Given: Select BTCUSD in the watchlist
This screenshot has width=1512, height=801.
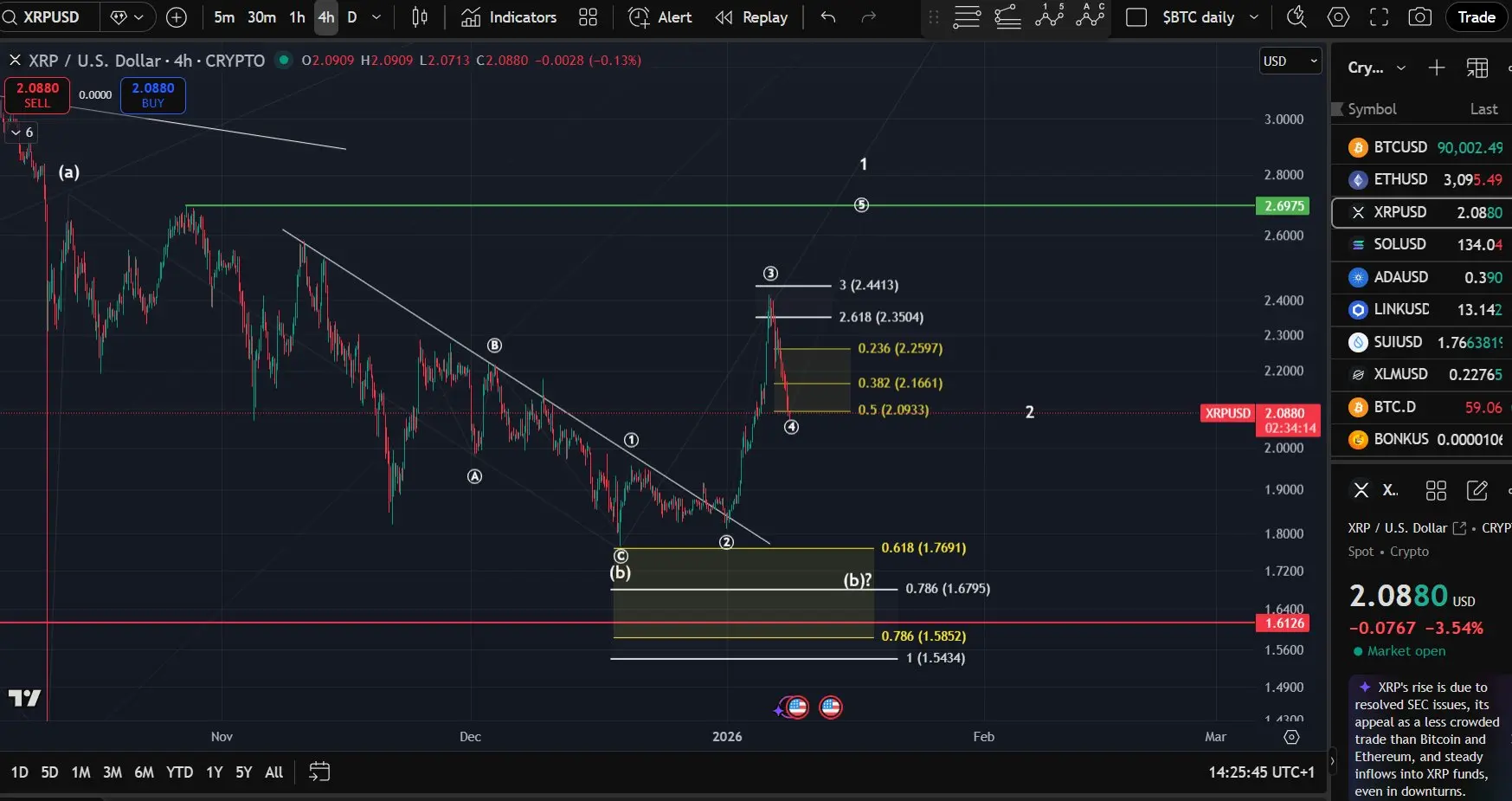Looking at the screenshot, I should tap(1422, 147).
